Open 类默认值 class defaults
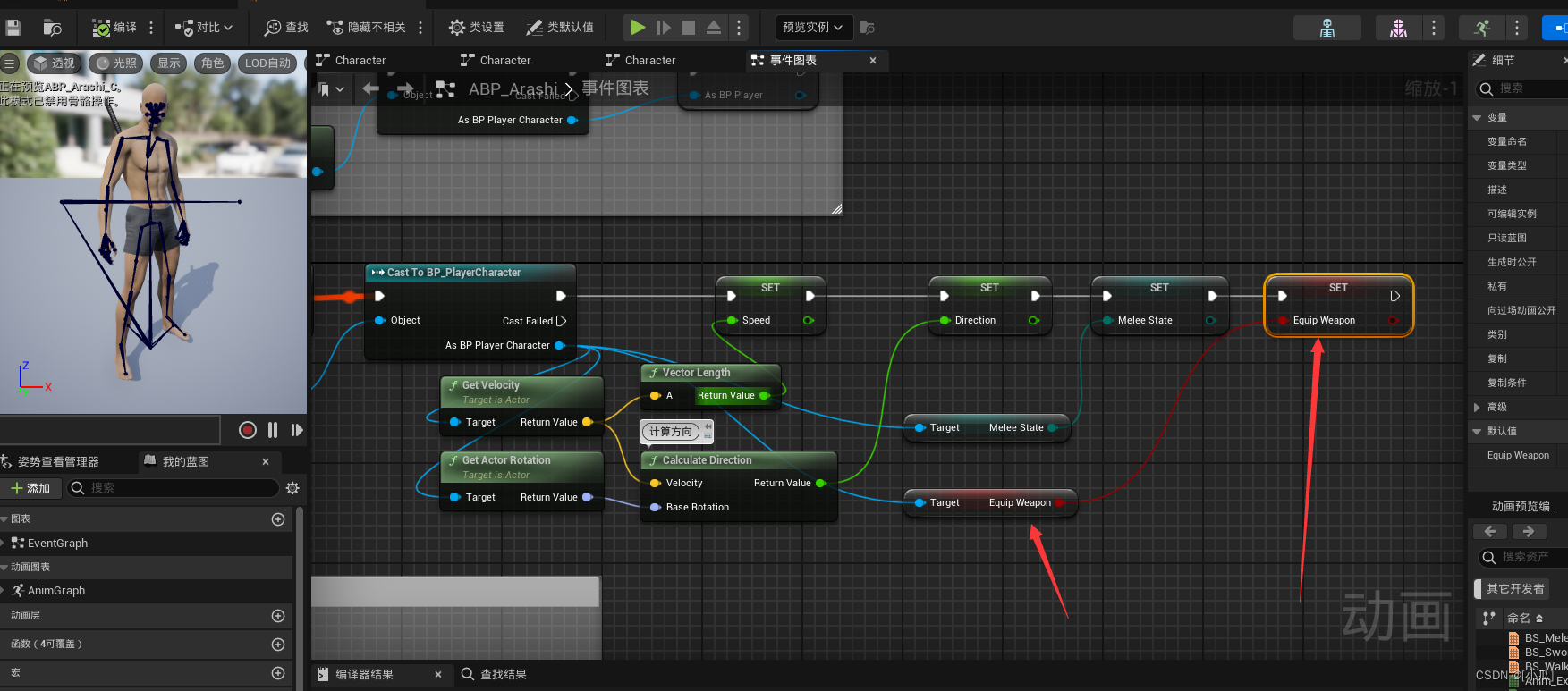The width and height of the screenshot is (1568, 691). (560, 28)
